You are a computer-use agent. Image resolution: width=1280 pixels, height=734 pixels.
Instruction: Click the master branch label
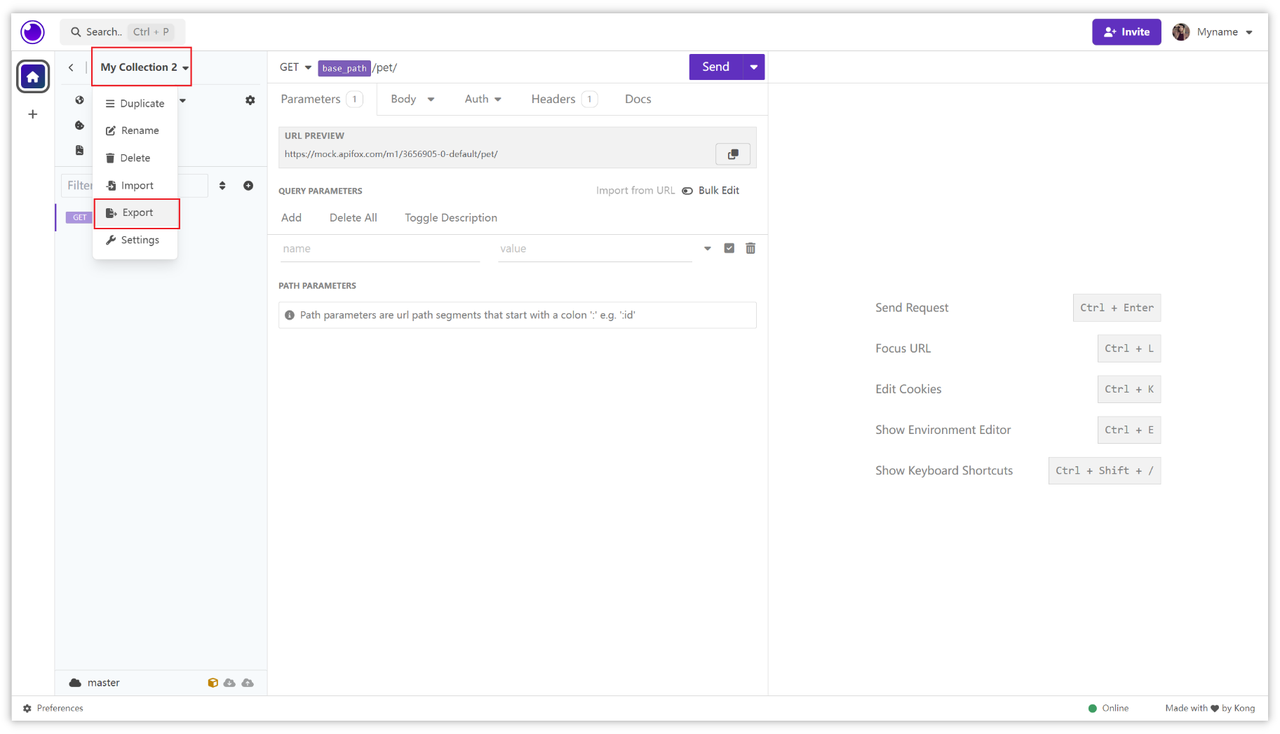tap(103, 683)
